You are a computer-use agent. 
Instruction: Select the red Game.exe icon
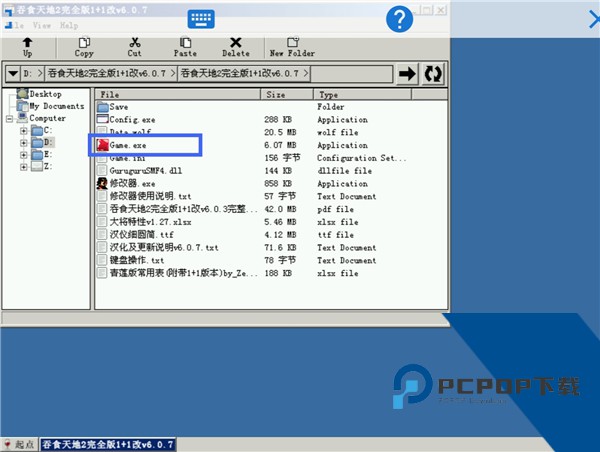(x=103, y=145)
